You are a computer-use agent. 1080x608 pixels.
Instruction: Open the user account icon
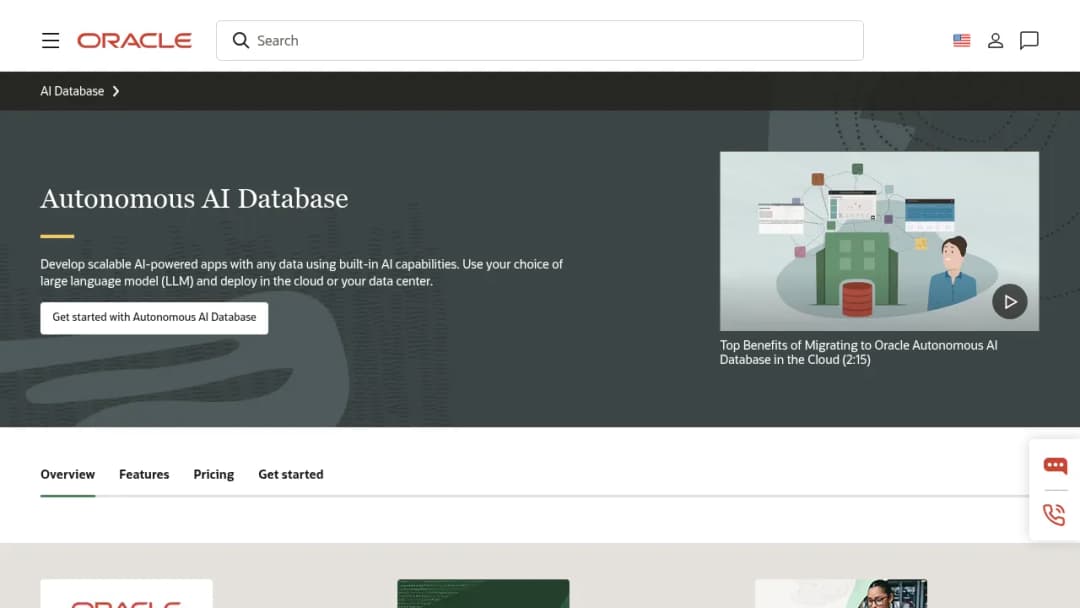pos(995,41)
